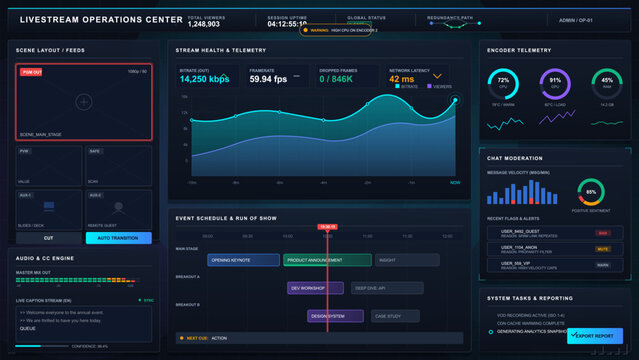Click the CDN CACHE WARMING COMPLETE line
Viewport: 639px width, 360px height.
531,323
